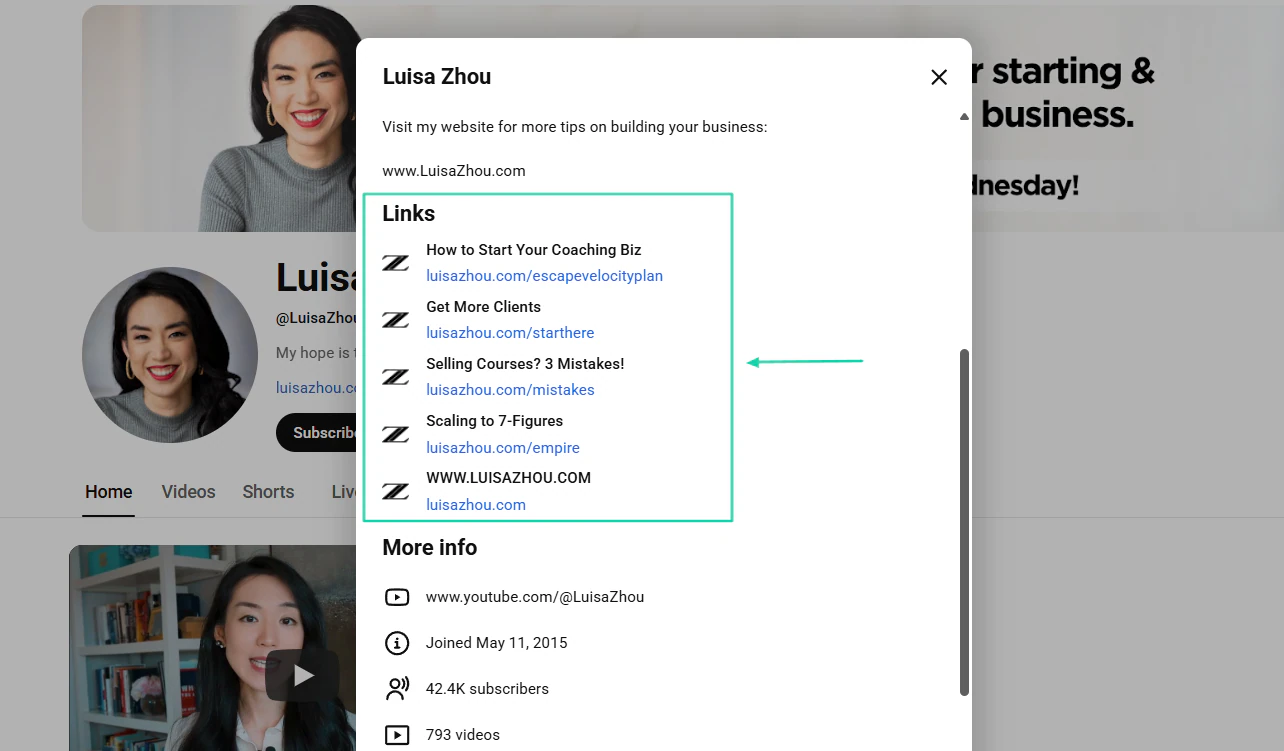Image resolution: width=1284 pixels, height=751 pixels.
Task: Switch to the Shorts tab
Action: click(268, 492)
